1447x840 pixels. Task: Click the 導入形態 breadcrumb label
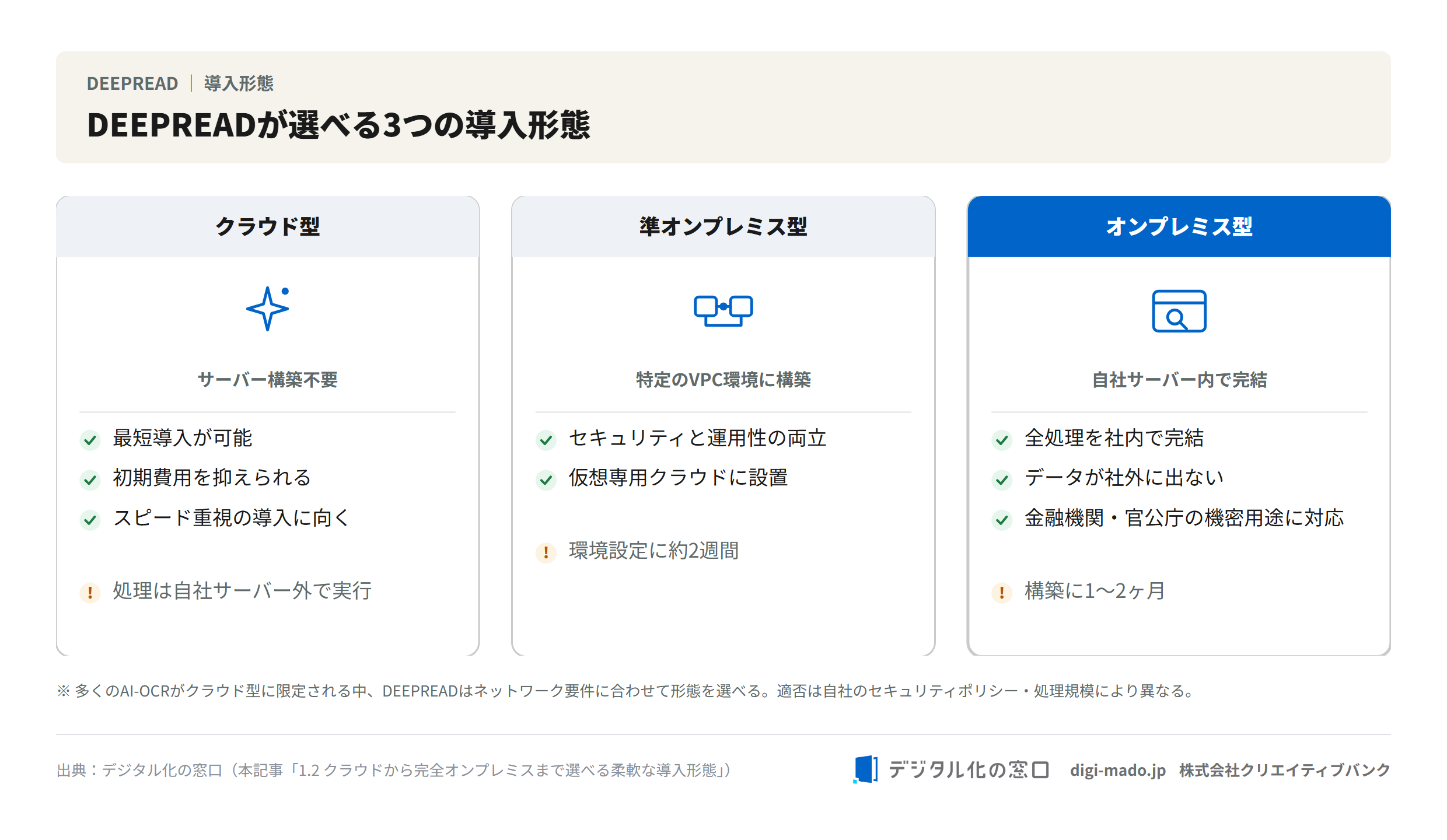(x=239, y=83)
